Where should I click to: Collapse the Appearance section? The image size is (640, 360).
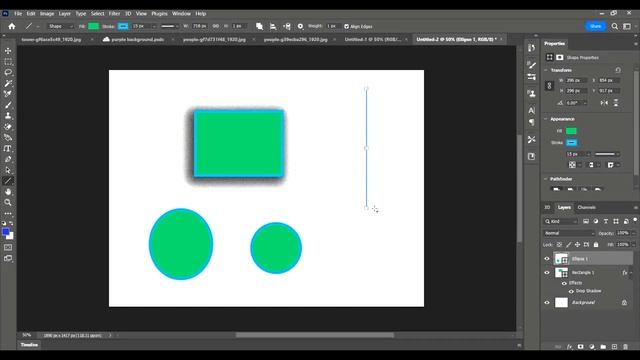(x=546, y=119)
